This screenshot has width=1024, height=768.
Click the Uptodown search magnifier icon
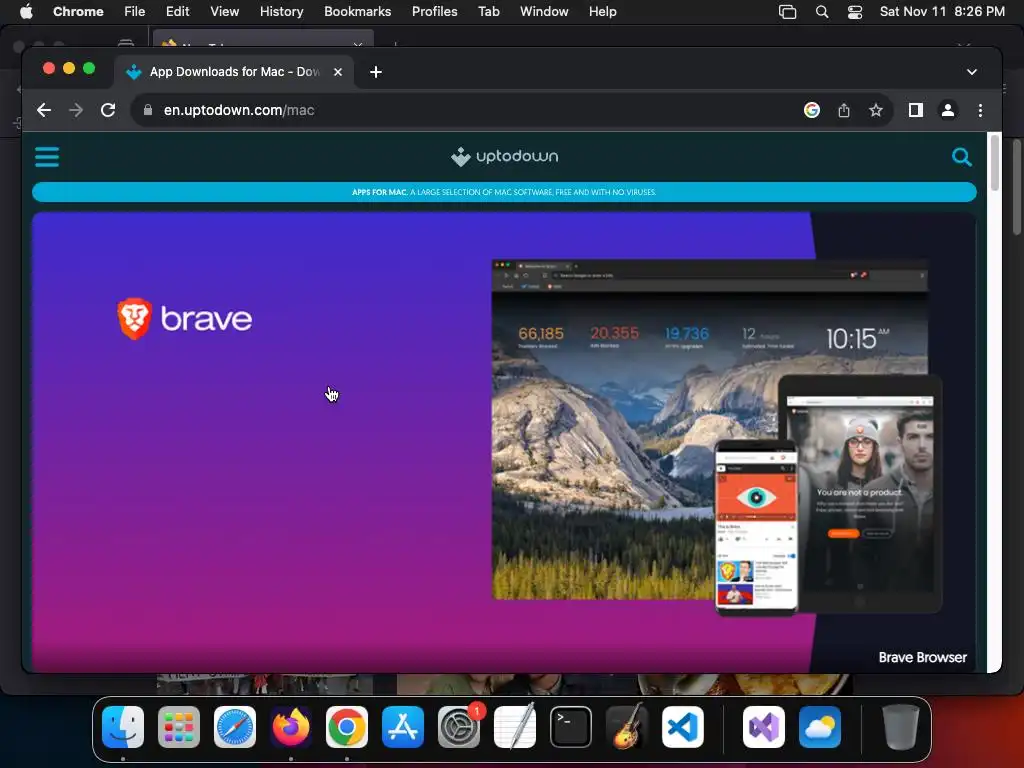pos(961,157)
